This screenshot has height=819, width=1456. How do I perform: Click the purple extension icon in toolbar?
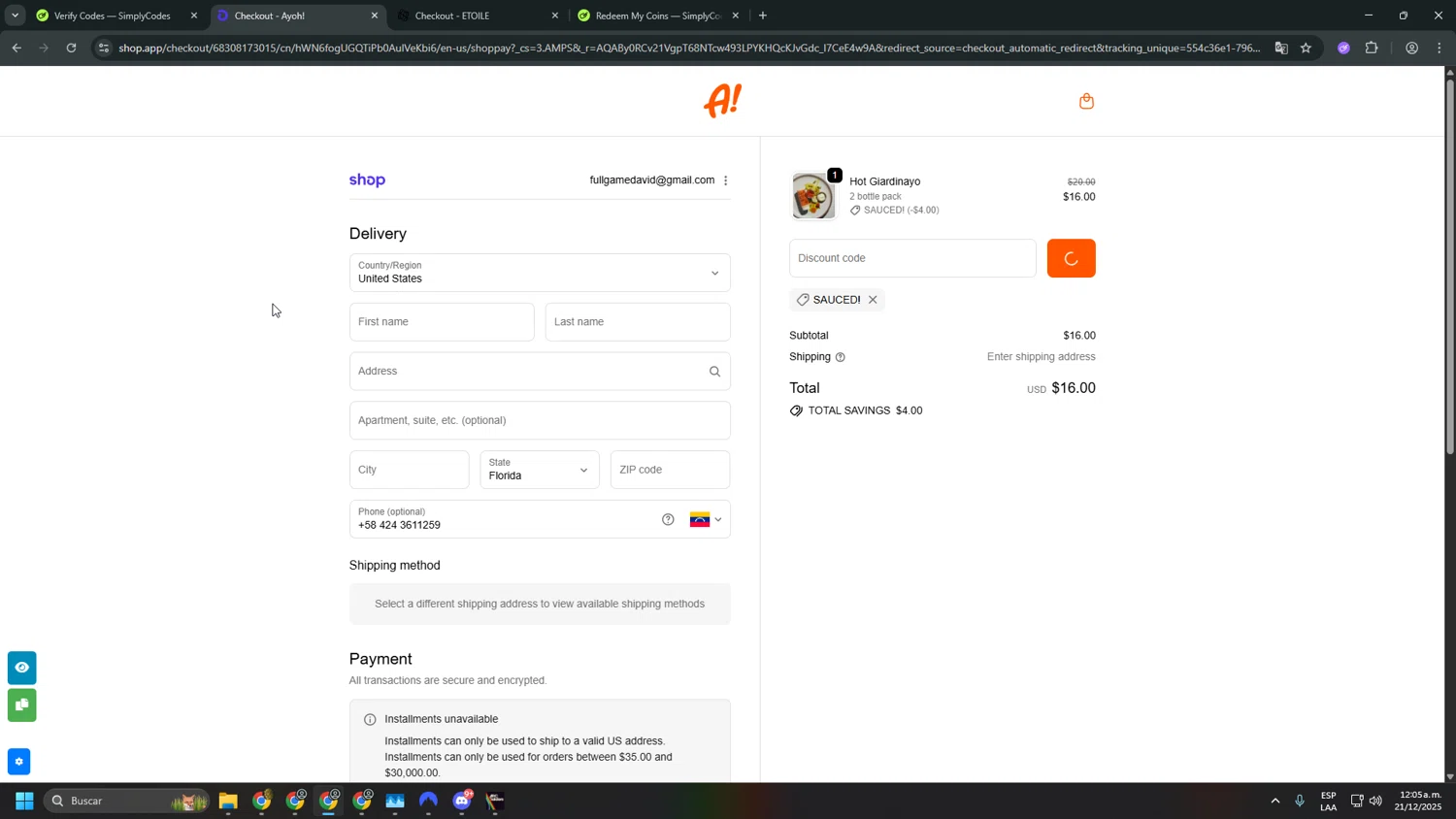click(x=1343, y=48)
